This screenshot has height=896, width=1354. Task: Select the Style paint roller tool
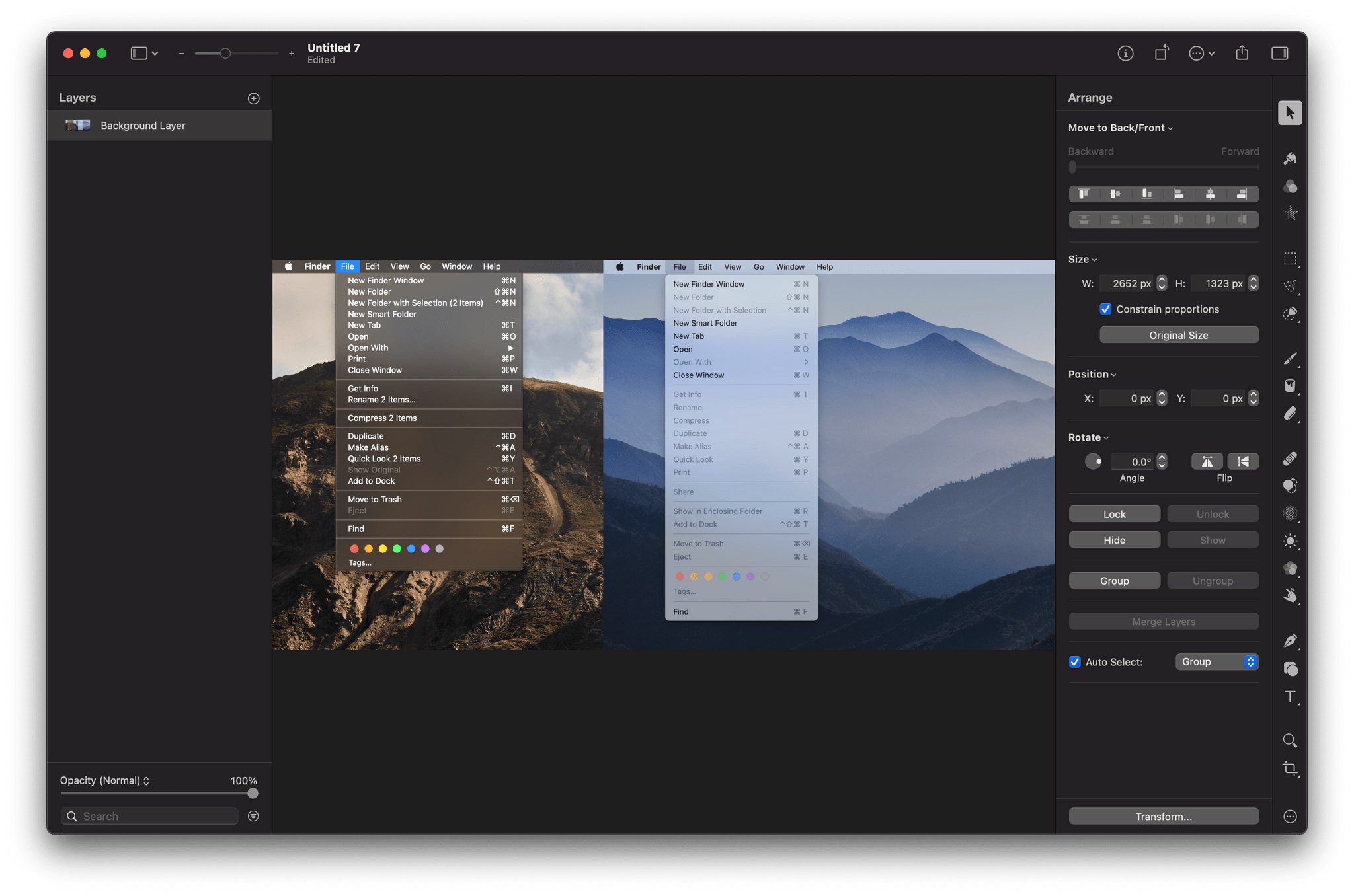tap(1290, 158)
